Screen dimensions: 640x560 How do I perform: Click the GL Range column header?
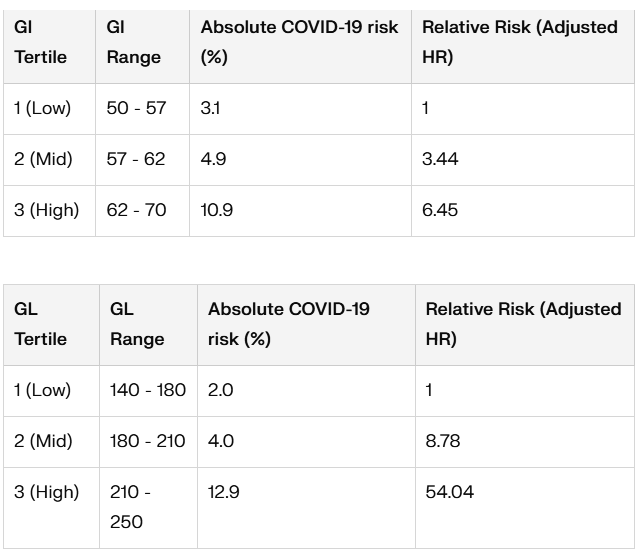click(x=137, y=324)
